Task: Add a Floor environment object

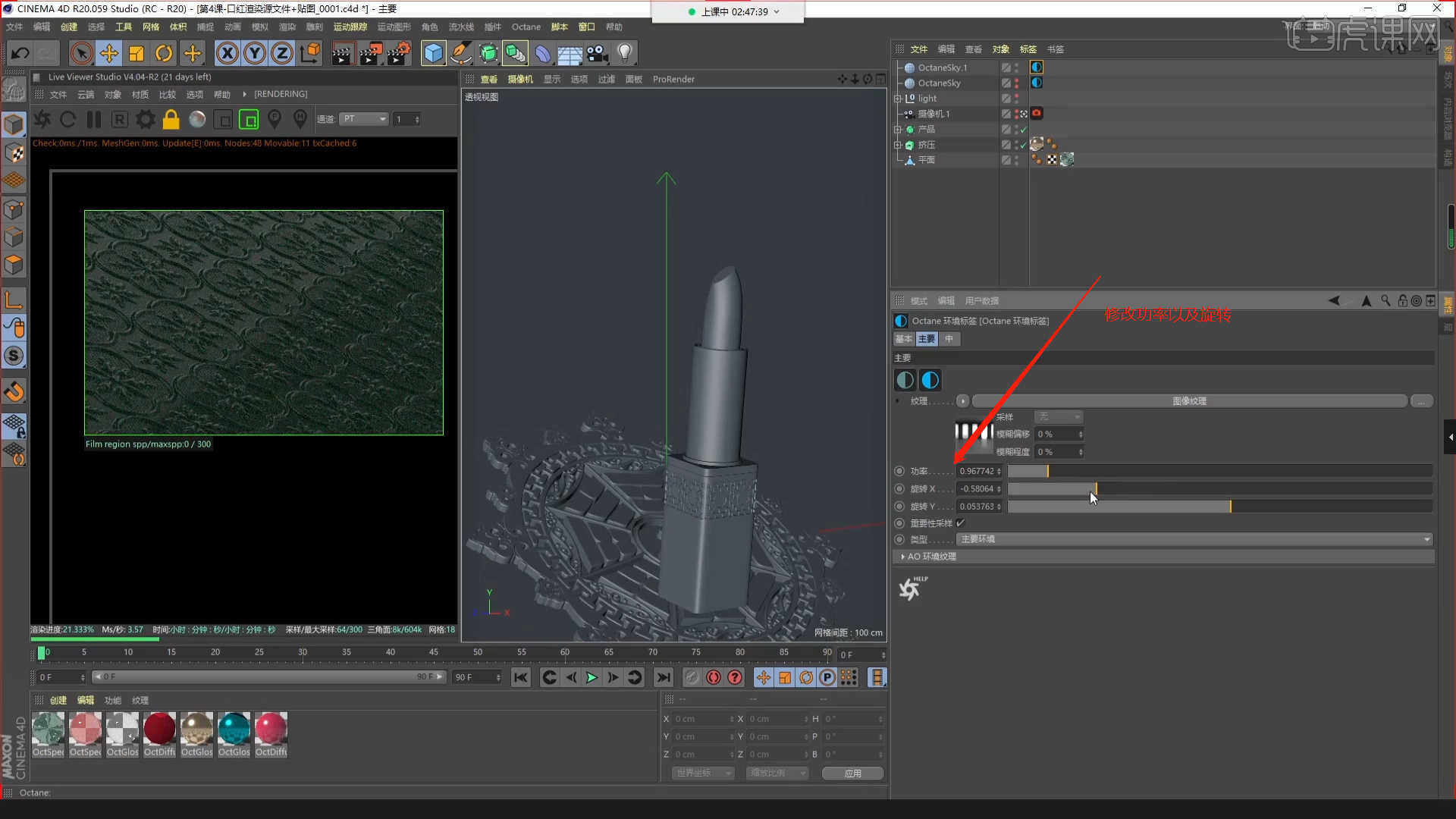Action: [x=570, y=53]
